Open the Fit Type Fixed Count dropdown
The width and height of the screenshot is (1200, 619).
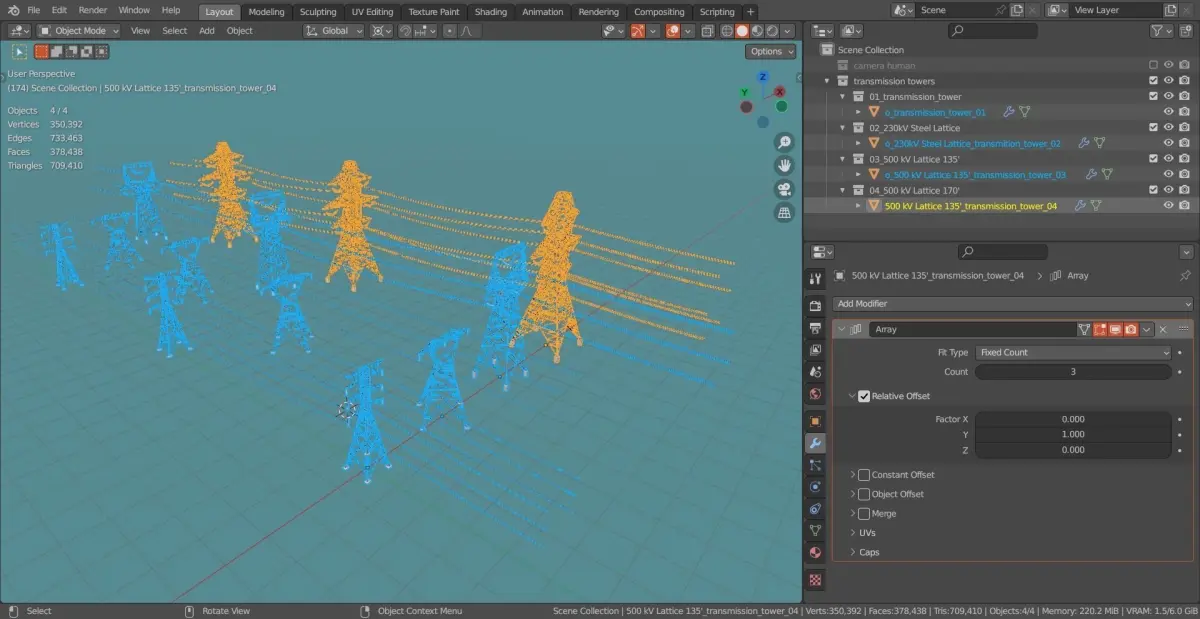click(1074, 352)
